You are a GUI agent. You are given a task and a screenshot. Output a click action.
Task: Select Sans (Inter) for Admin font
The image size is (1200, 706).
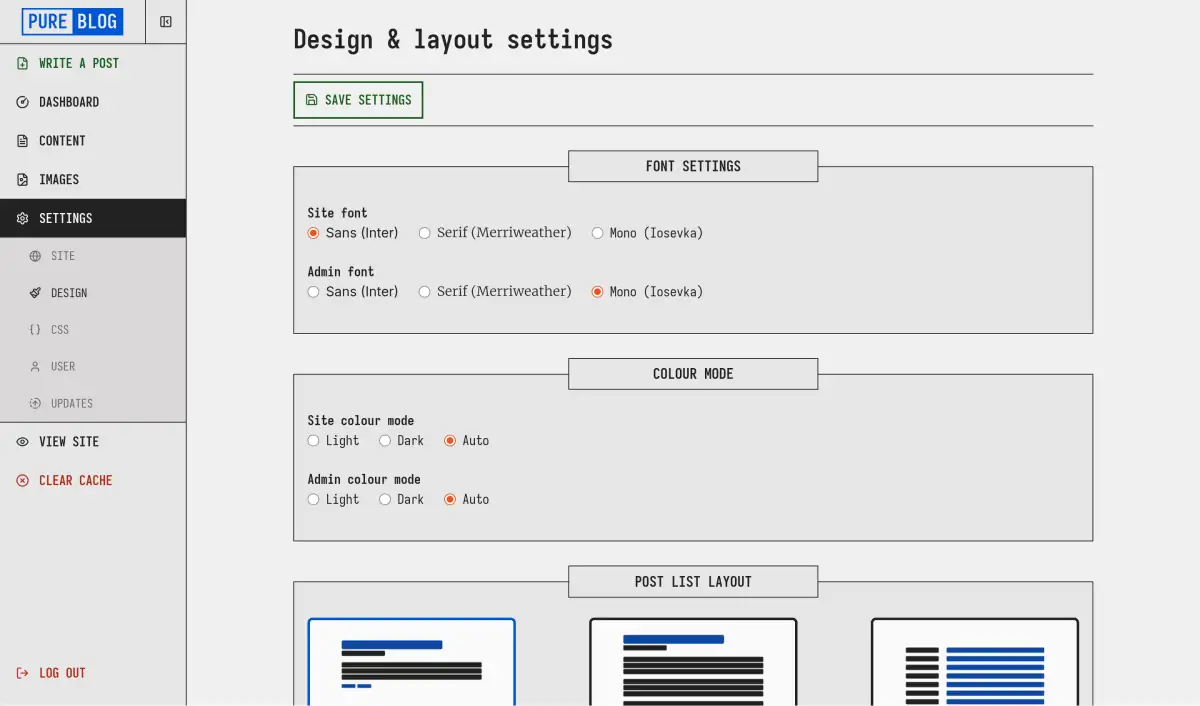click(313, 292)
